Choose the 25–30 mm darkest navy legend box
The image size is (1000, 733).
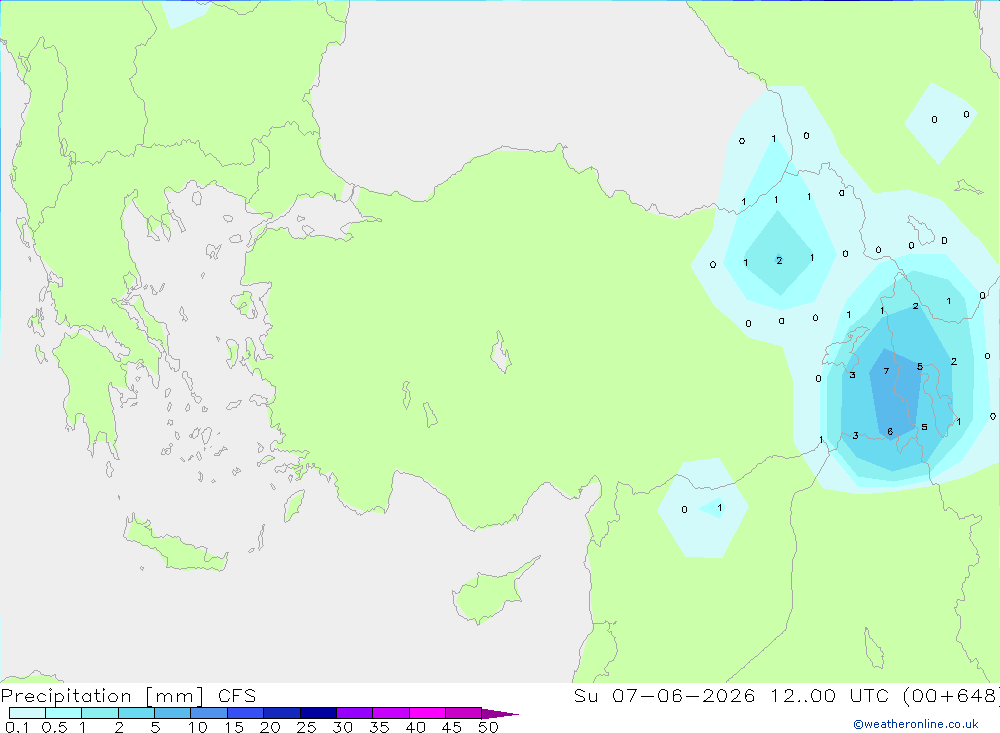tap(318, 713)
